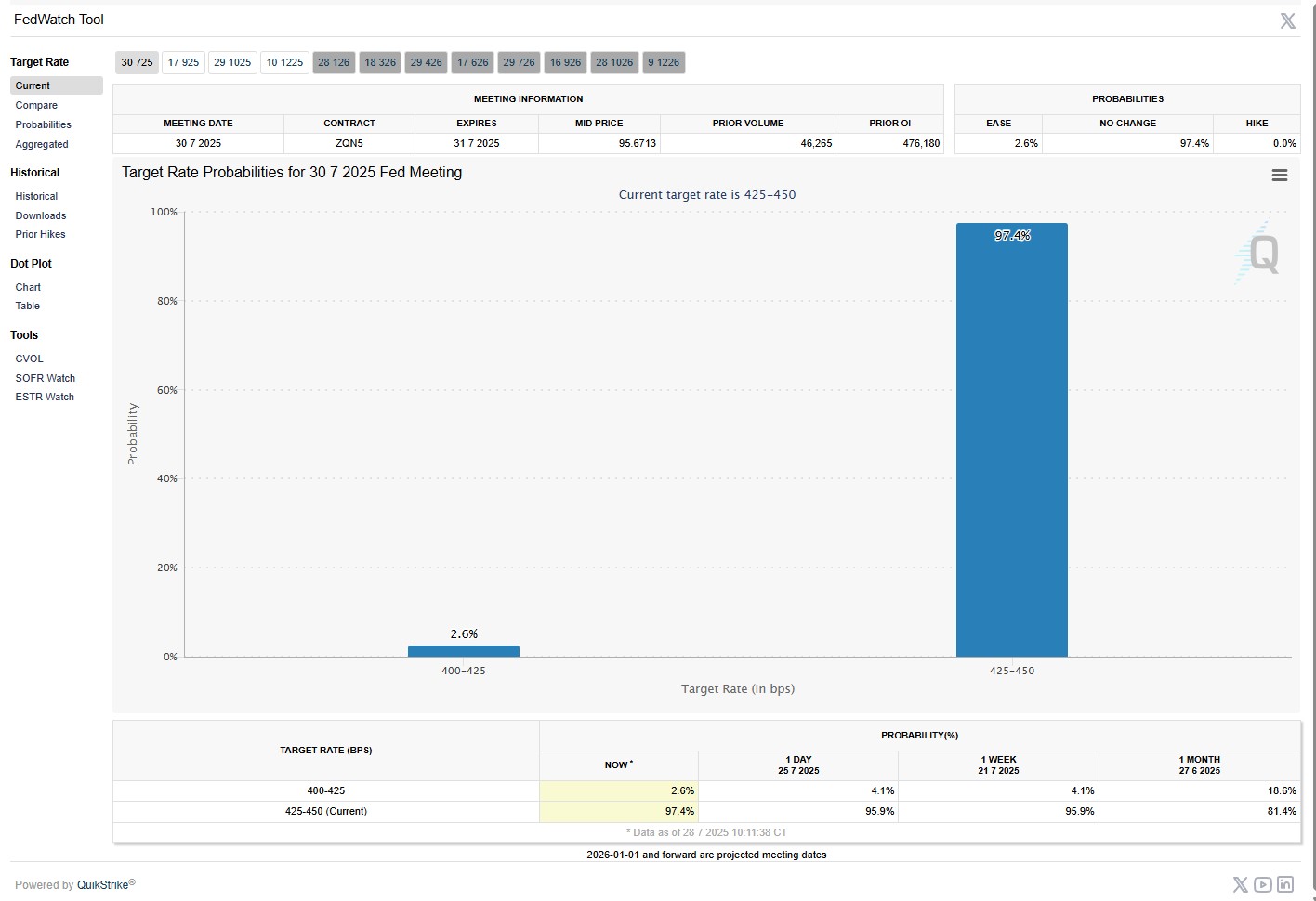Open the Aggregated view in sidebar
Image resolution: width=1316 pixels, height=901 pixels.
point(42,144)
